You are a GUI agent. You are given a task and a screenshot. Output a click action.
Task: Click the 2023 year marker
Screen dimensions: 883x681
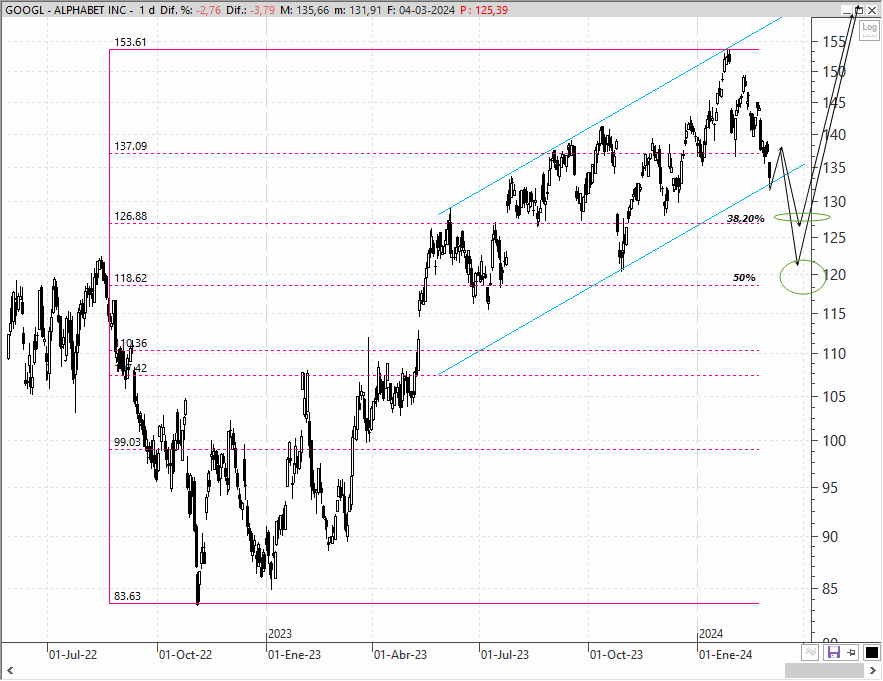point(280,634)
